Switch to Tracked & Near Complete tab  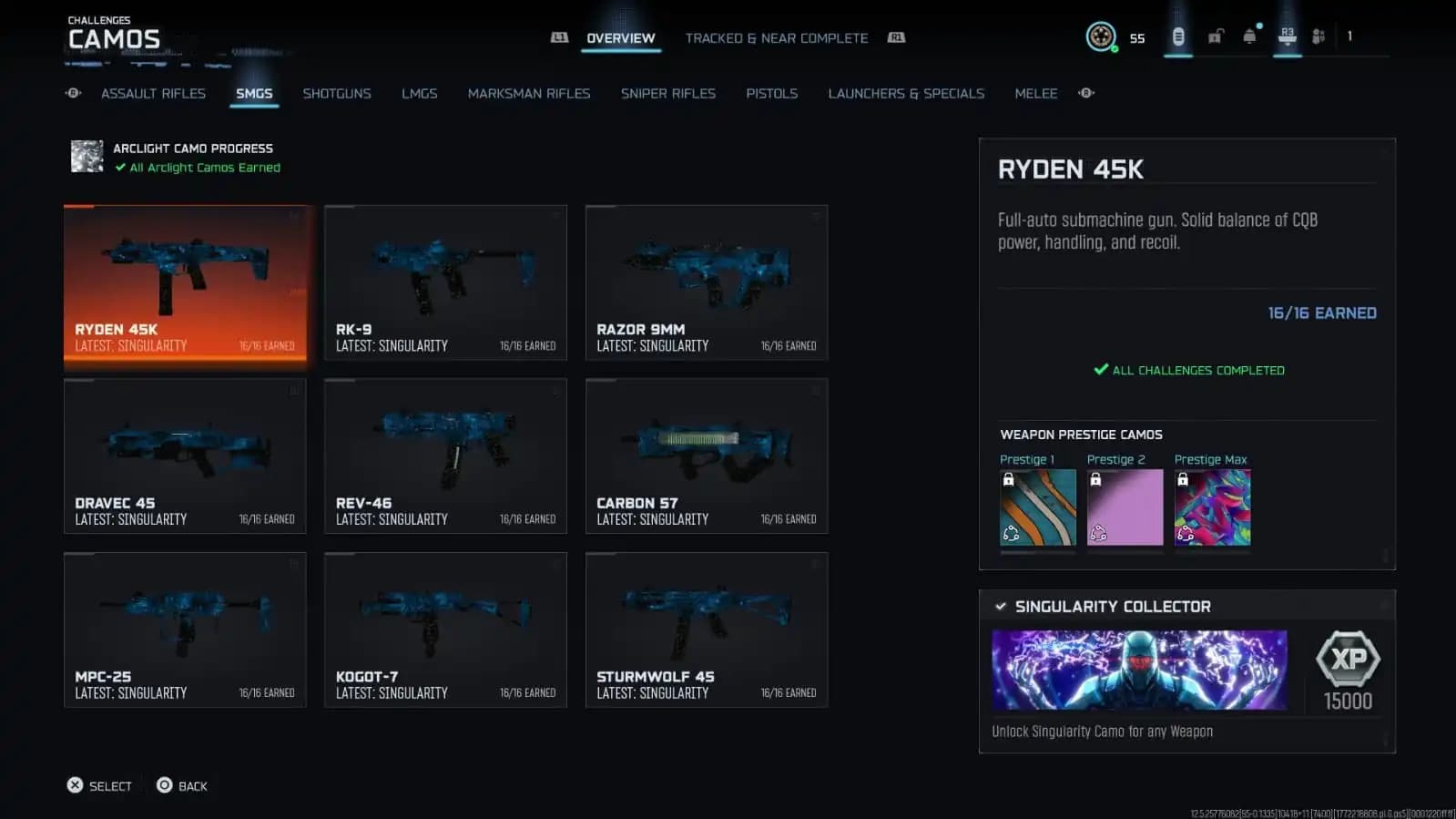click(x=776, y=38)
